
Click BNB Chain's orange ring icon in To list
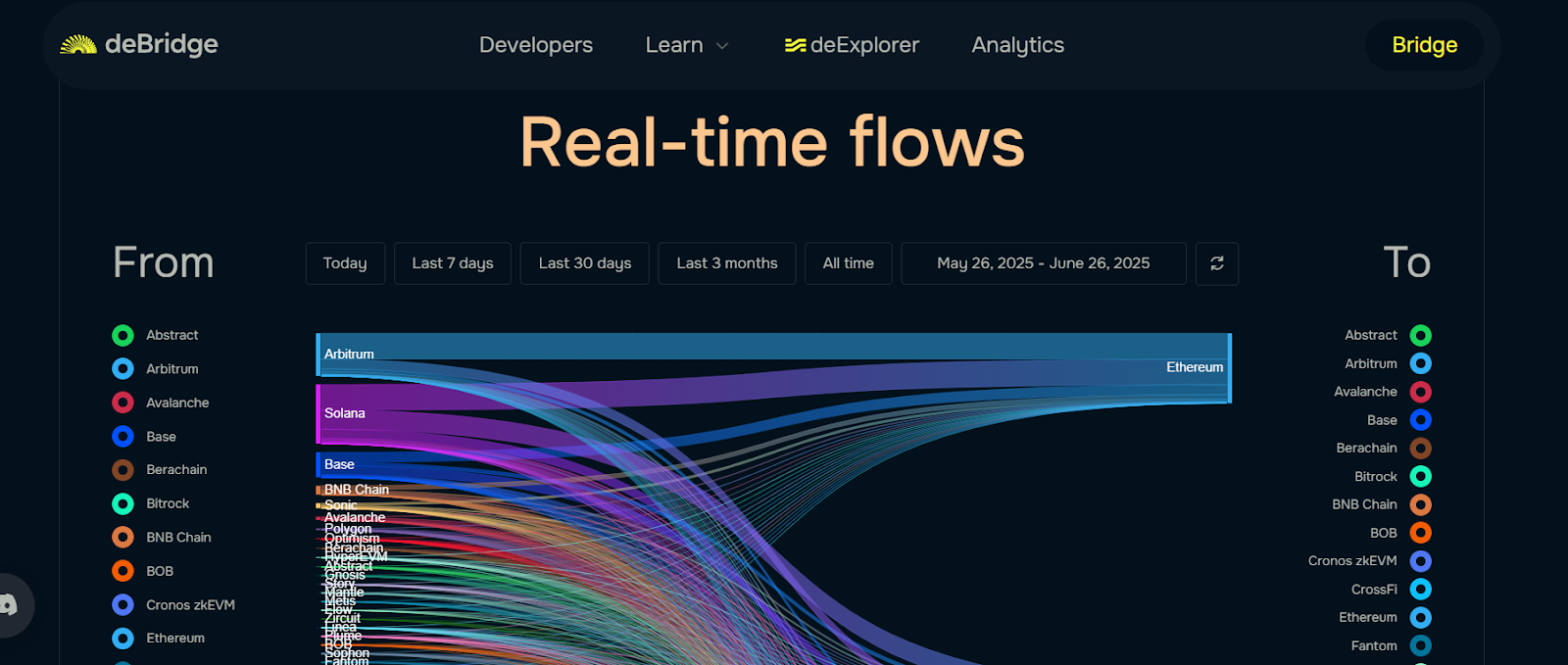tap(1421, 504)
